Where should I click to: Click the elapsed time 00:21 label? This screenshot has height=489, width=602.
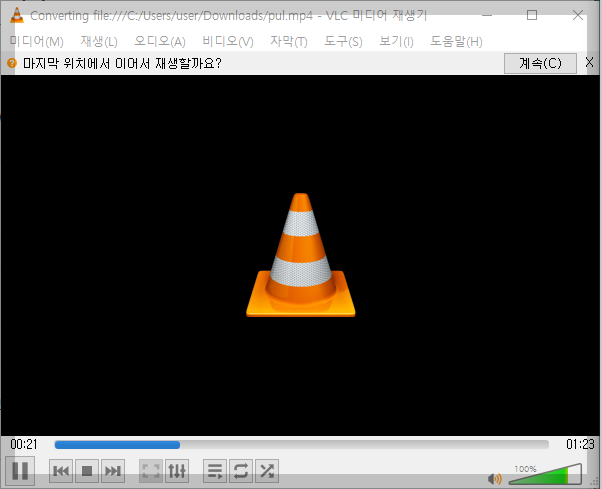click(x=24, y=444)
